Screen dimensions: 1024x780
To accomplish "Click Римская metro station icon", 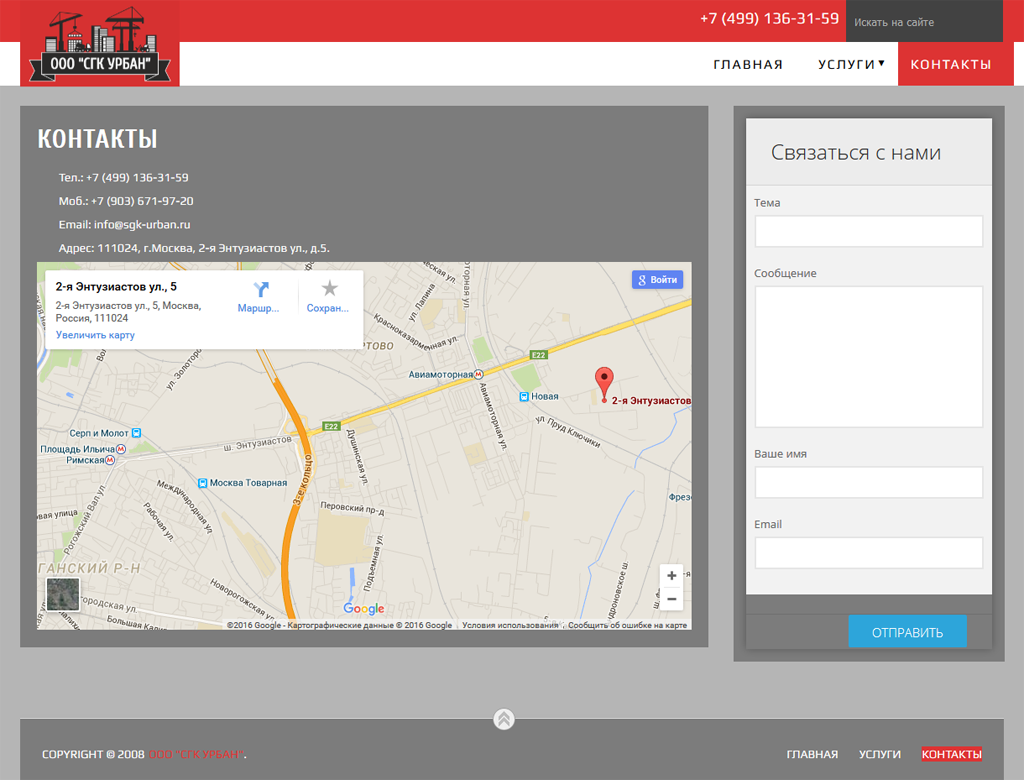I will pos(110,460).
